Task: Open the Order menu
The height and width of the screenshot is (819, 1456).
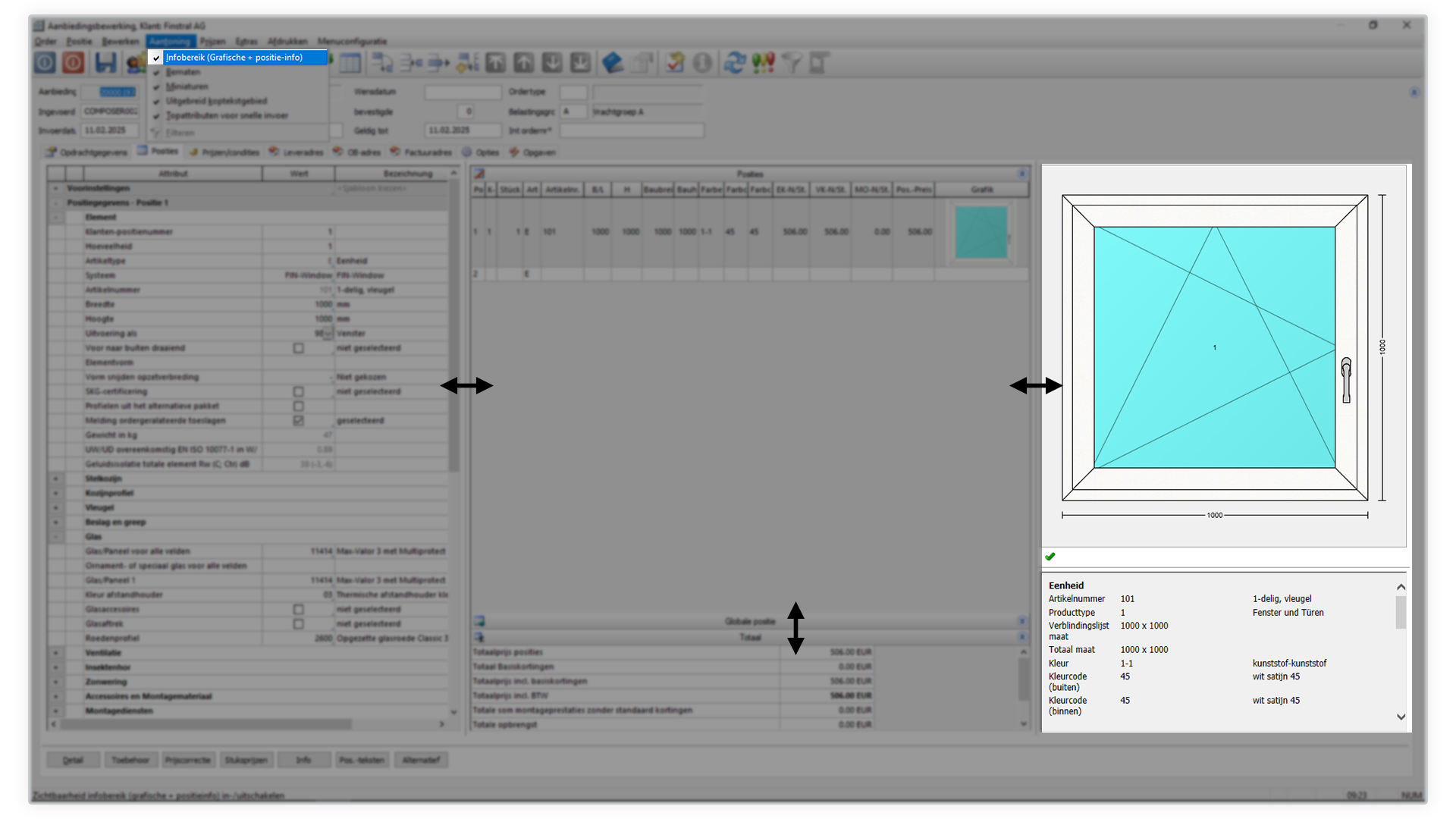Action: 45,42
